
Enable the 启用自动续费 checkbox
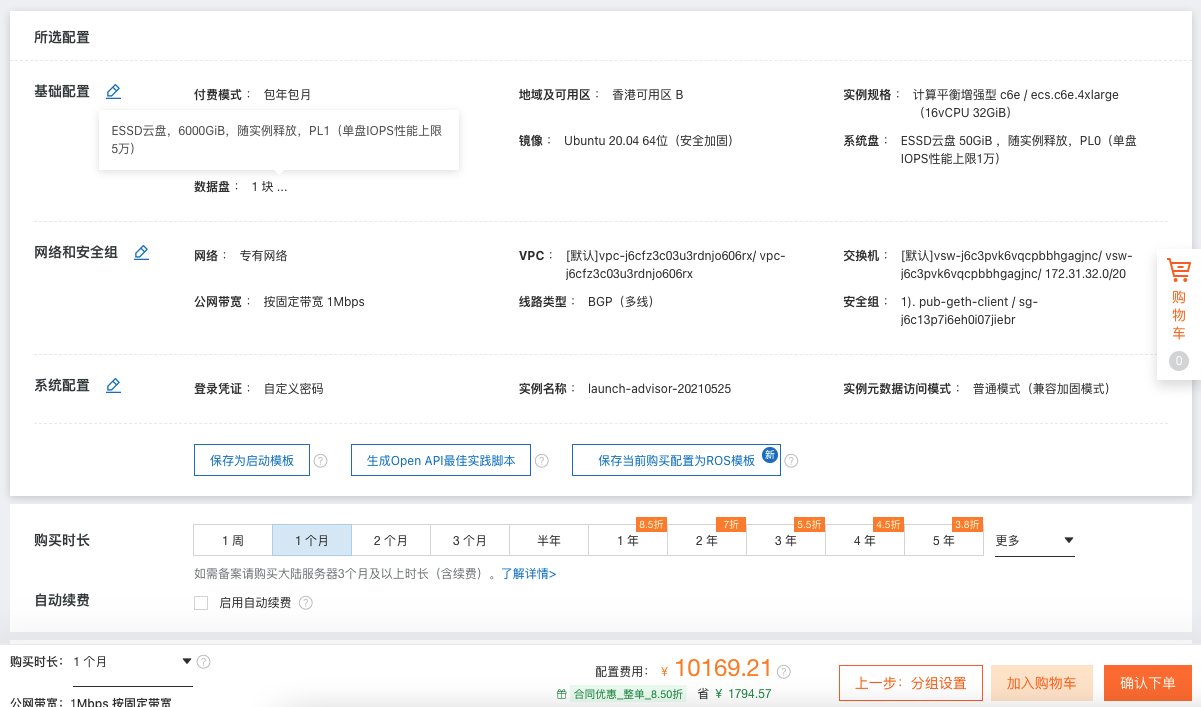coord(201,603)
